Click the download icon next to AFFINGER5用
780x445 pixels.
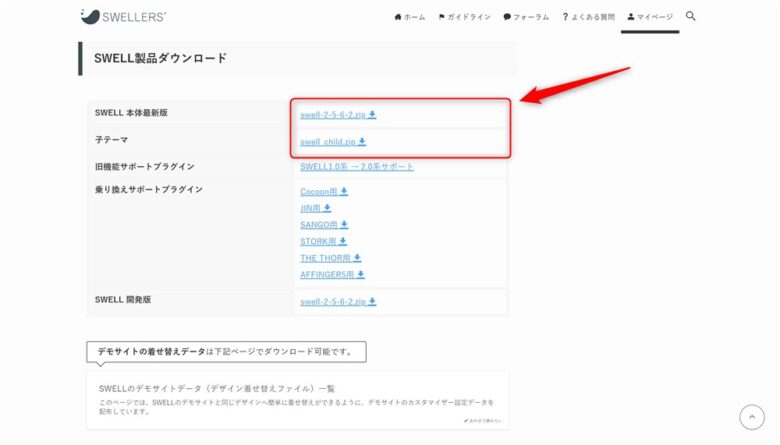pos(361,274)
